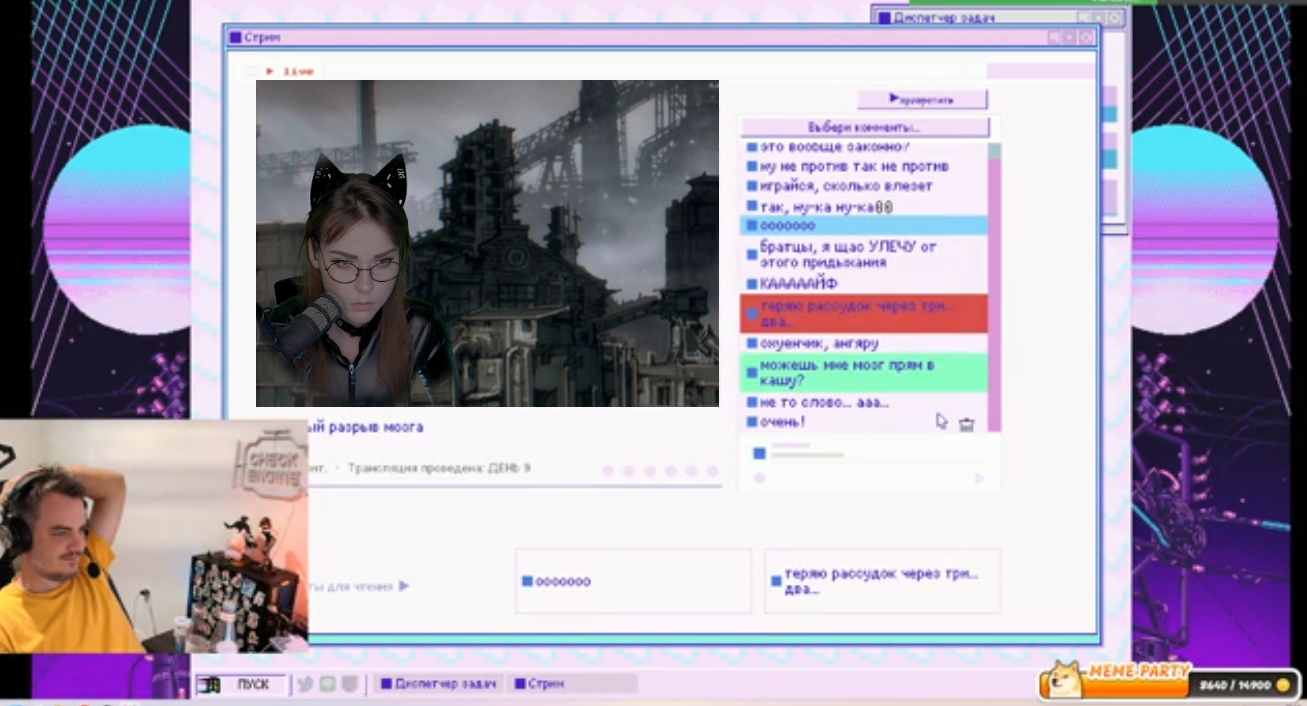Select comment 'ну не против так не против'
The height and width of the screenshot is (706, 1307).
pos(864,166)
